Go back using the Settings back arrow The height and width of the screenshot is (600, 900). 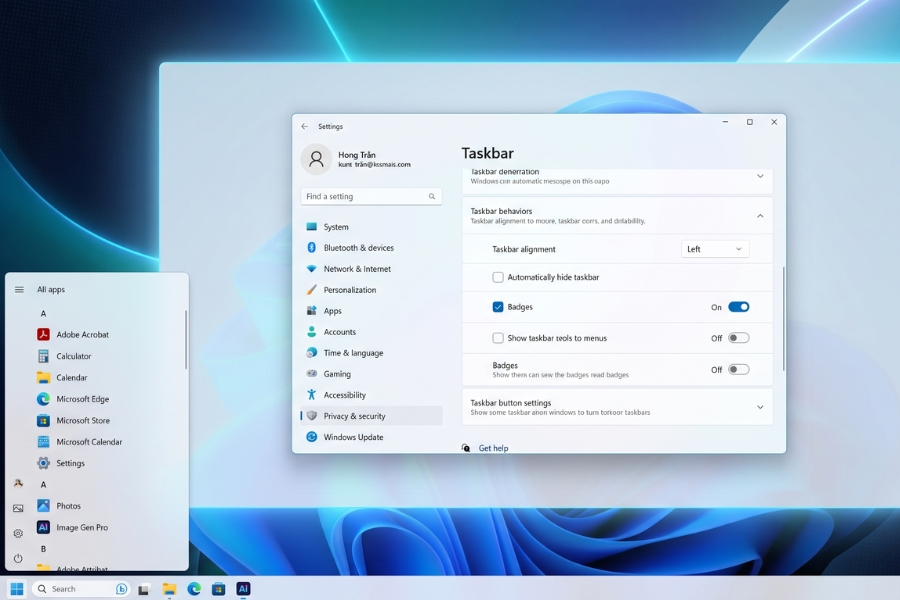(305, 126)
